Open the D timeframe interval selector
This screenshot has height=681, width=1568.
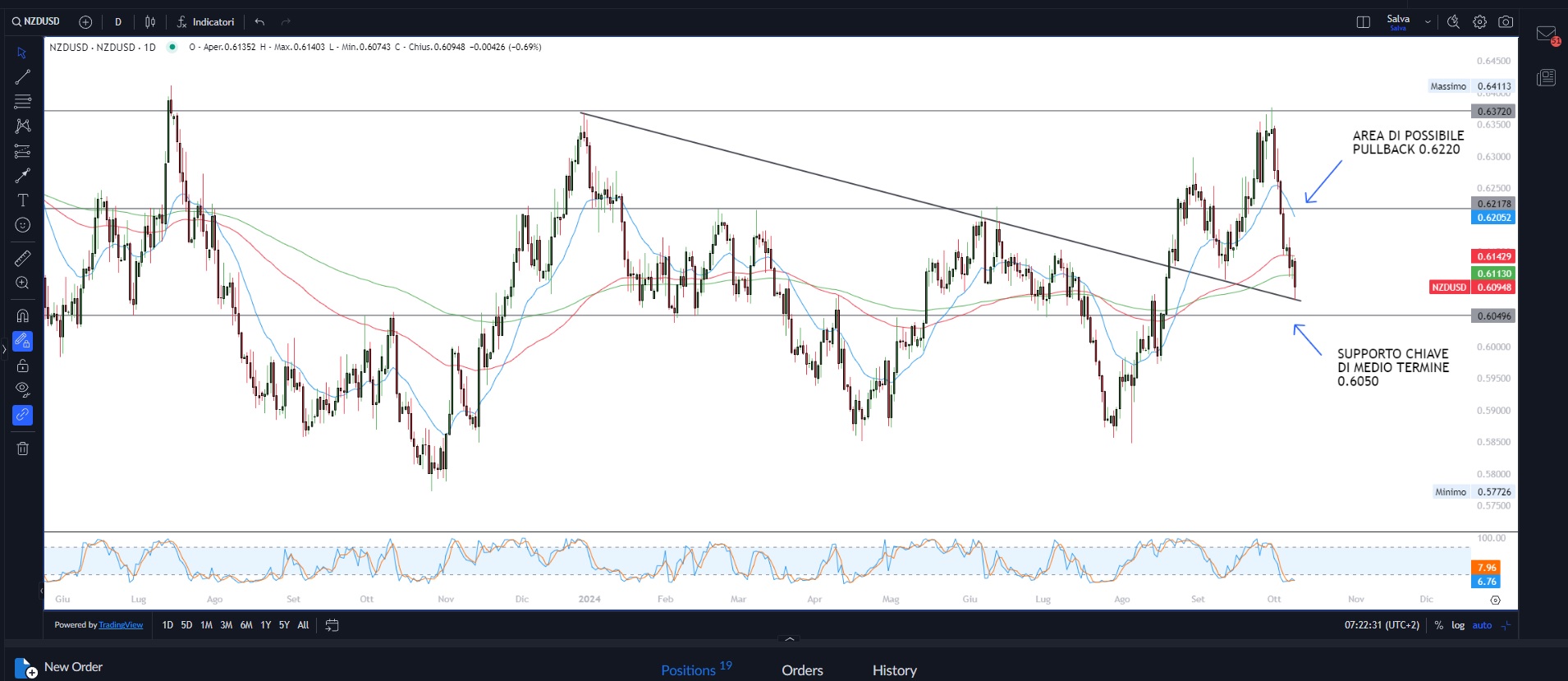tap(118, 22)
